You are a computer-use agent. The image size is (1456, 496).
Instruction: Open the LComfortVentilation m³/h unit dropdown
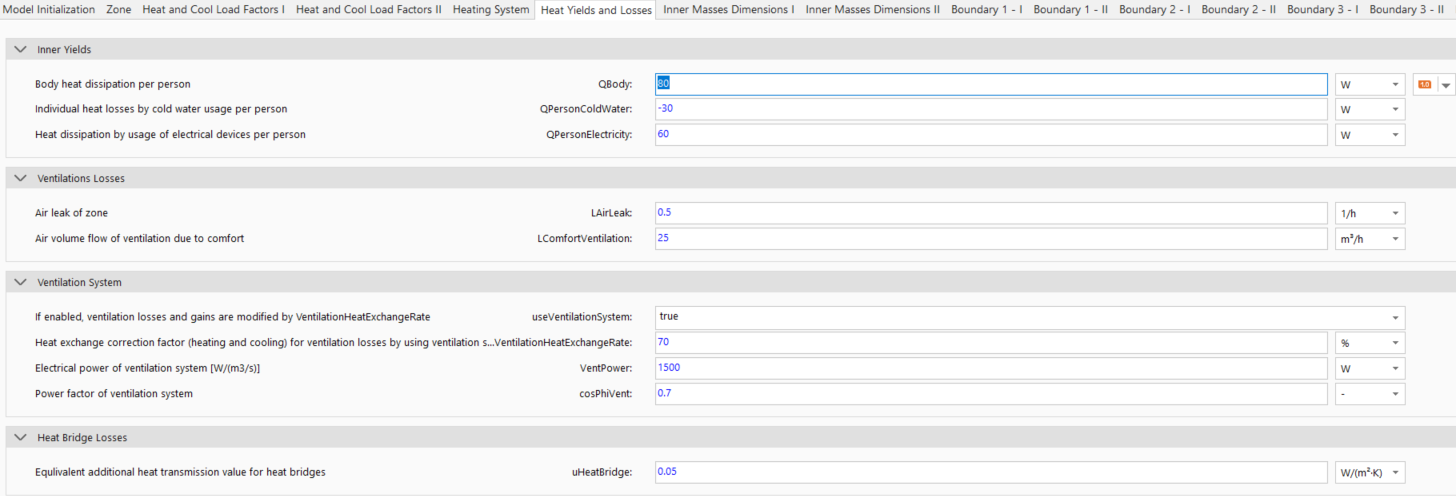tap(1370, 239)
